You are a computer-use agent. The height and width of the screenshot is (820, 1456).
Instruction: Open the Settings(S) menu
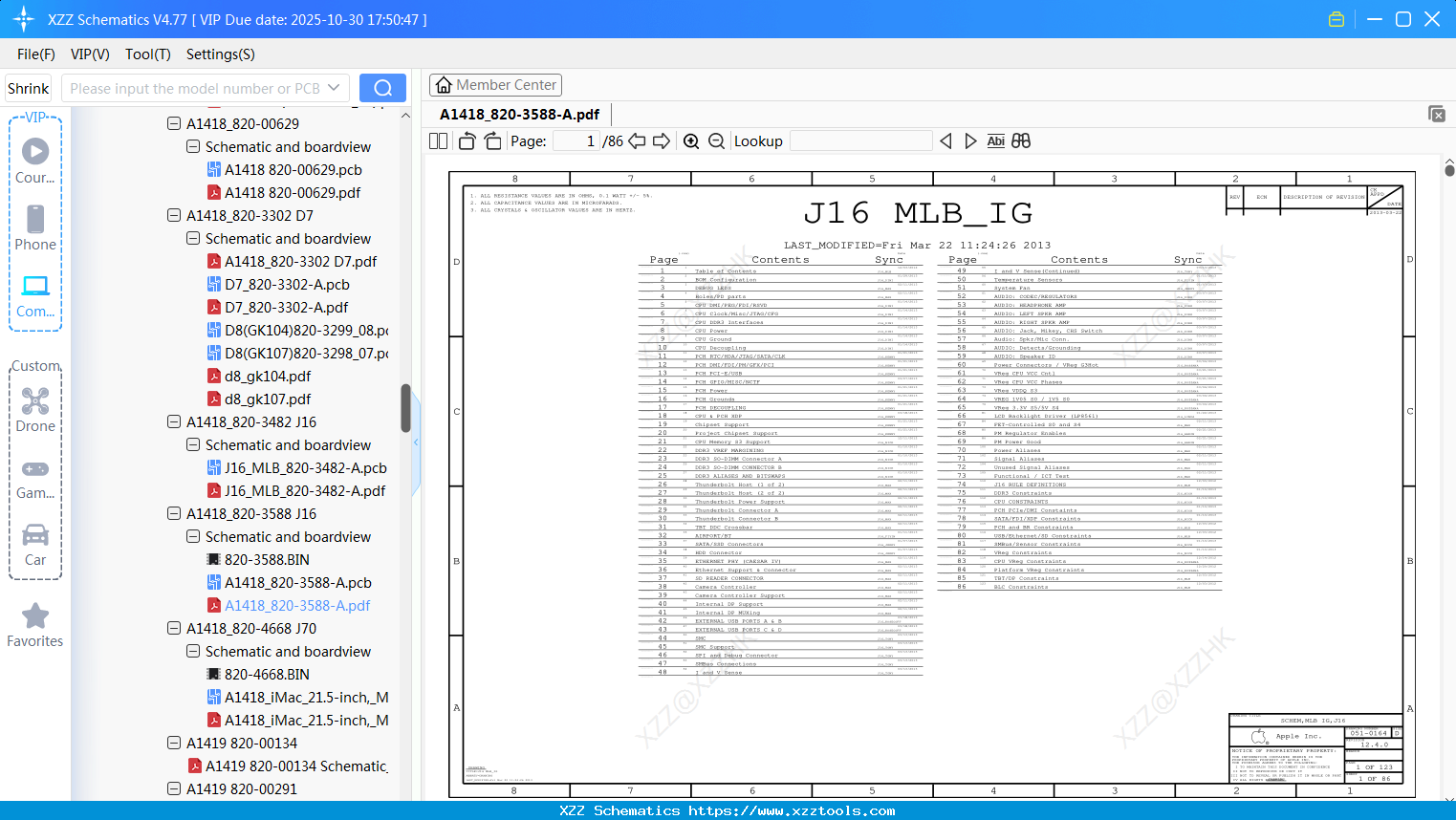pos(221,54)
